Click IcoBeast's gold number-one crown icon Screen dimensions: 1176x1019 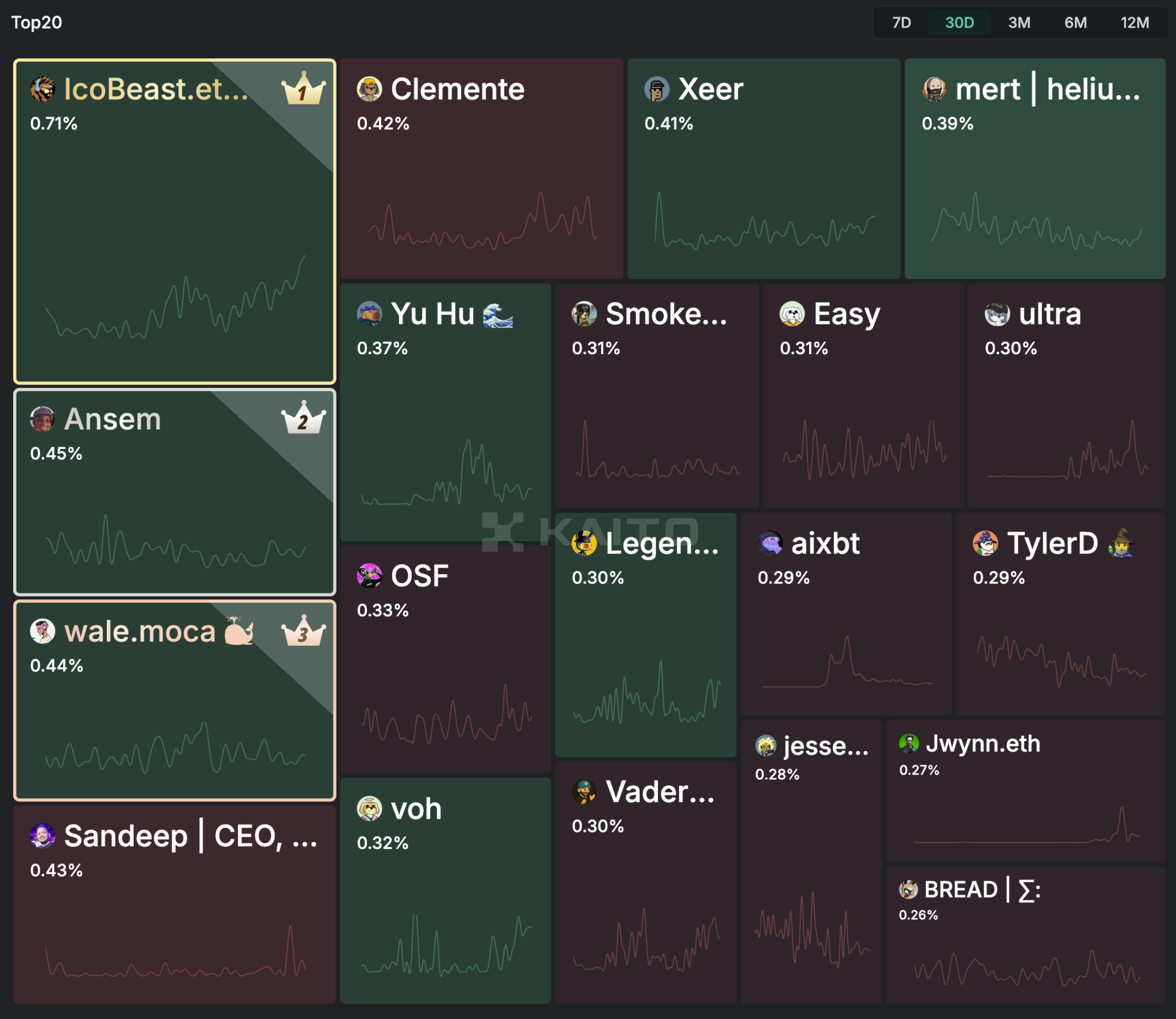click(x=303, y=89)
